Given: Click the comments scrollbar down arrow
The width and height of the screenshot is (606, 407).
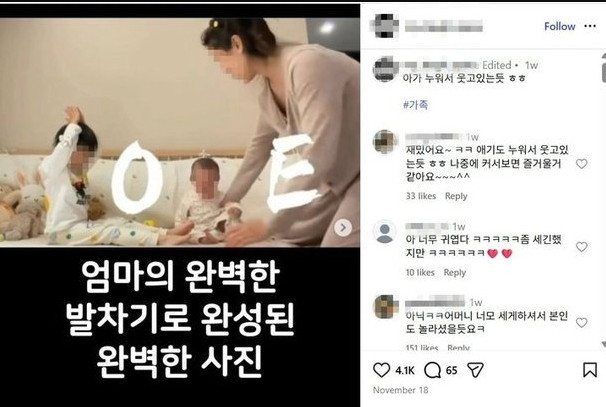Looking at the screenshot, I should coord(604,344).
